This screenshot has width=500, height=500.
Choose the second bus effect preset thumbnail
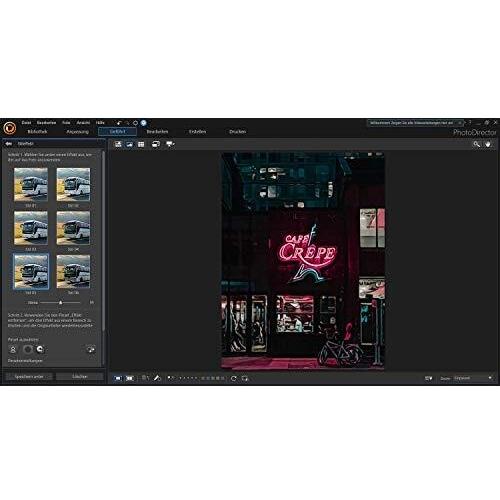(x=73, y=184)
